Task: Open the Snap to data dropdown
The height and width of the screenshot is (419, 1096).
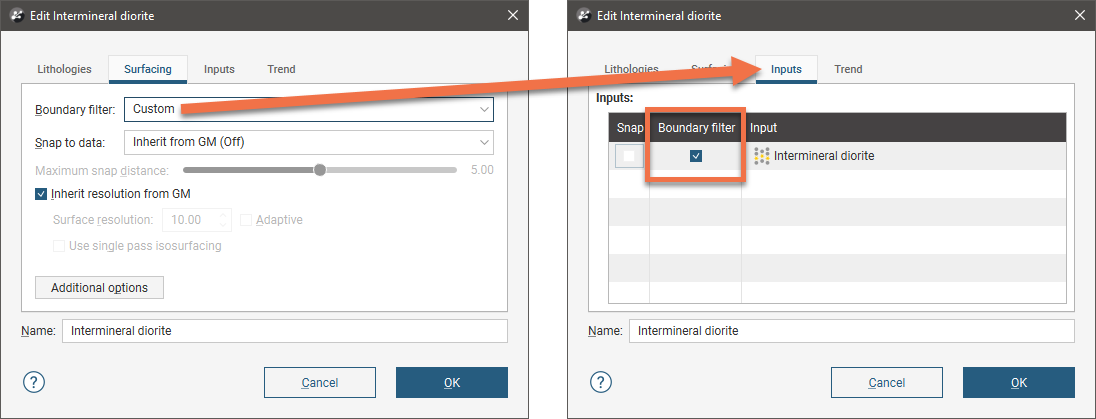Action: pyautogui.click(x=309, y=142)
